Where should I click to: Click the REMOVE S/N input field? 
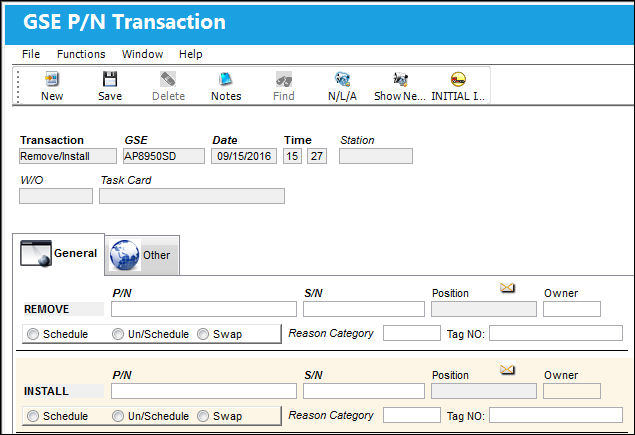click(364, 309)
